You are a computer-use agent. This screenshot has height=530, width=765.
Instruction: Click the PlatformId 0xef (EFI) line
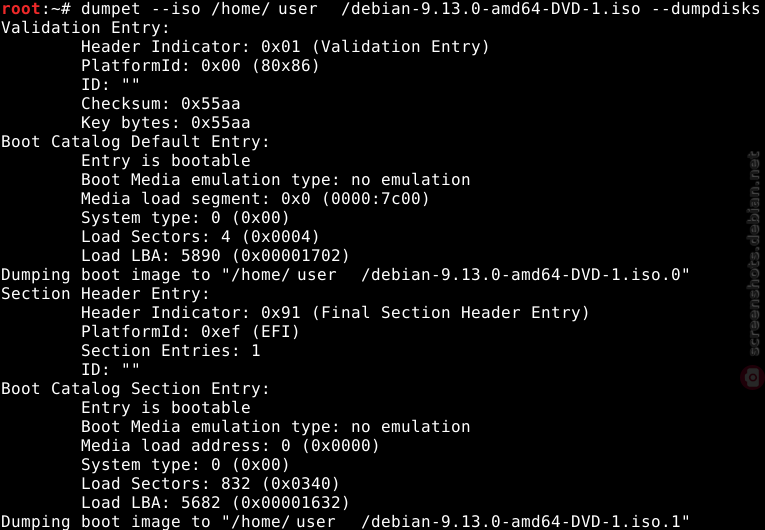(x=190, y=332)
